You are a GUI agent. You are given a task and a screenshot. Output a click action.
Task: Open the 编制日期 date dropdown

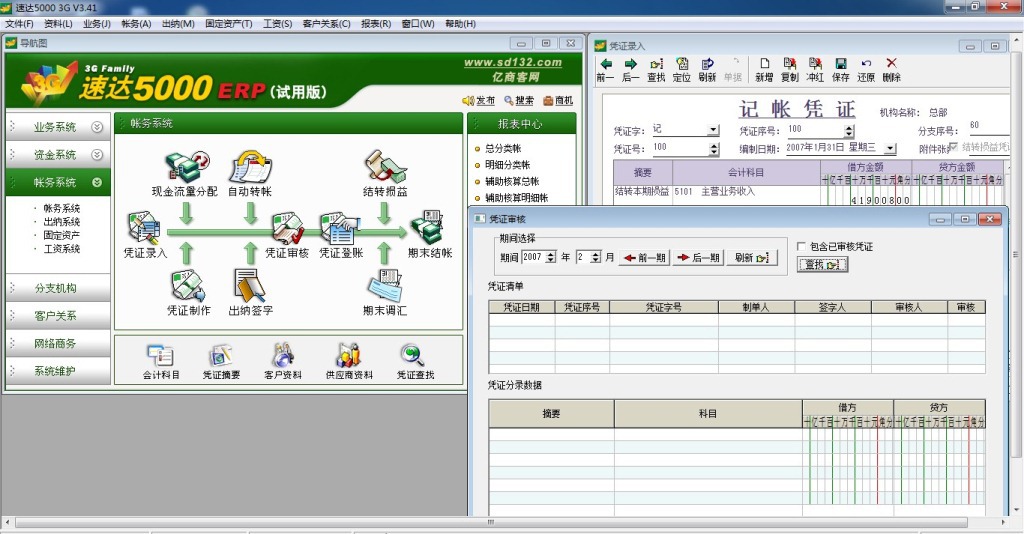tap(889, 148)
